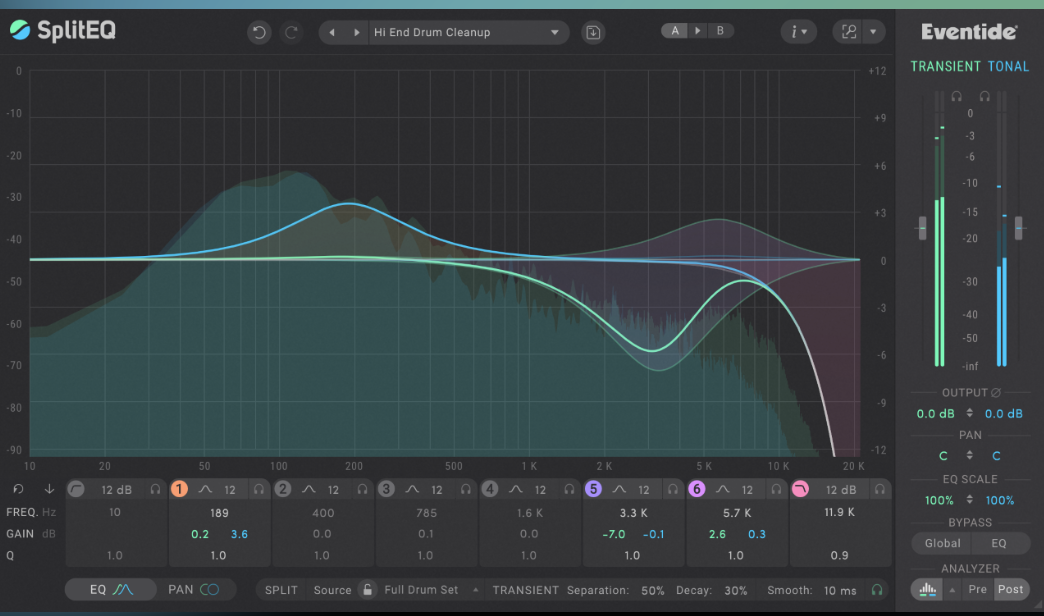Click the EQ Scale link stepper arrows

click(969, 499)
